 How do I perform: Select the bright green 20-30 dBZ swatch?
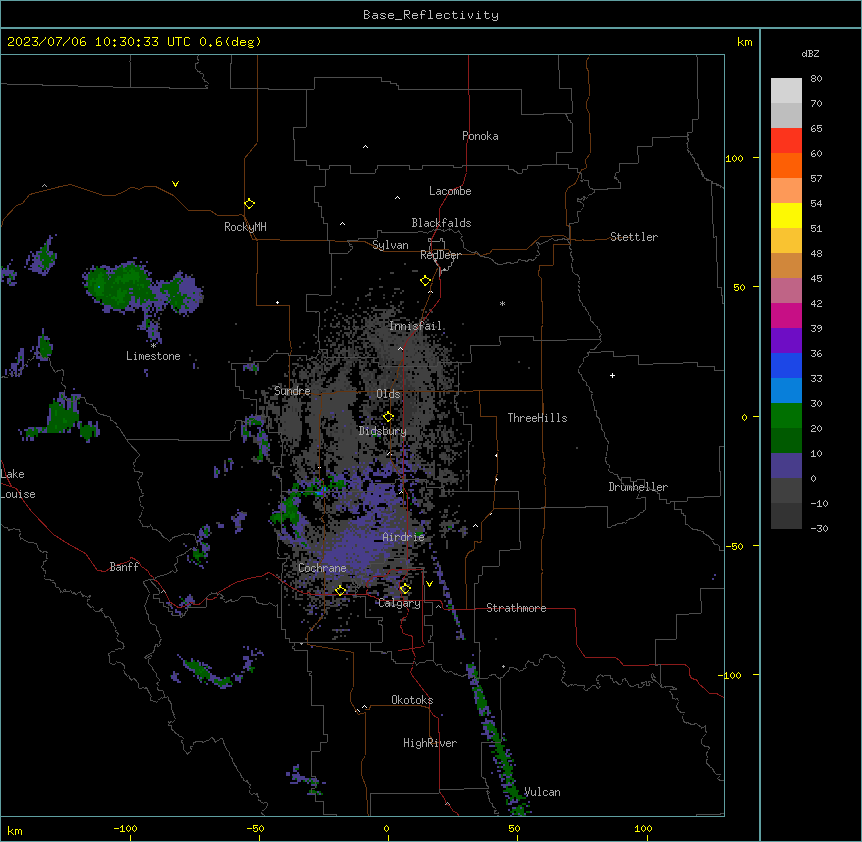[786, 416]
